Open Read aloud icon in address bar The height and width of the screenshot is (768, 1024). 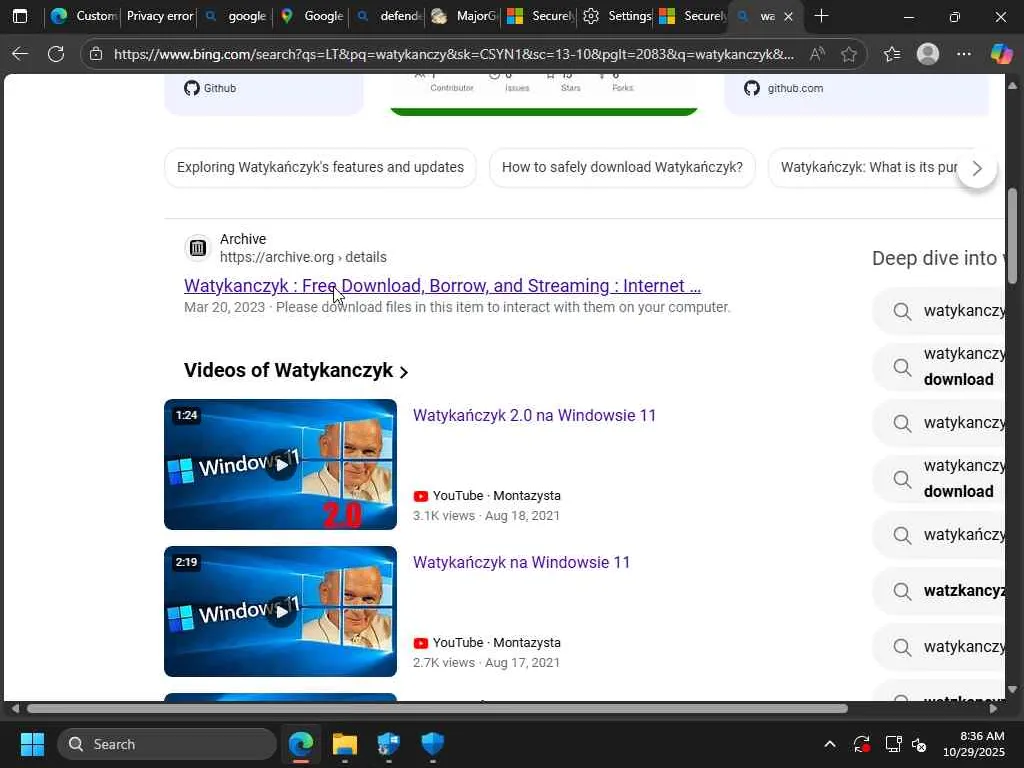pyautogui.click(x=817, y=54)
